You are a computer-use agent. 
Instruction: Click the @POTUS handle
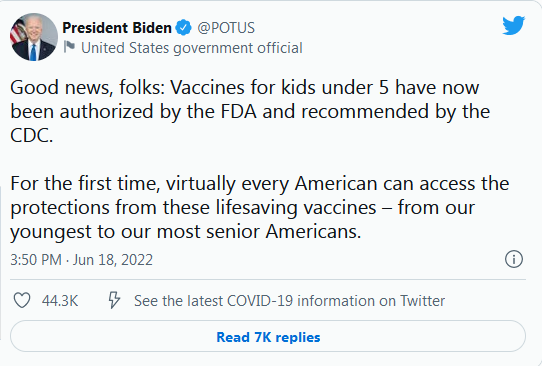click(x=226, y=28)
